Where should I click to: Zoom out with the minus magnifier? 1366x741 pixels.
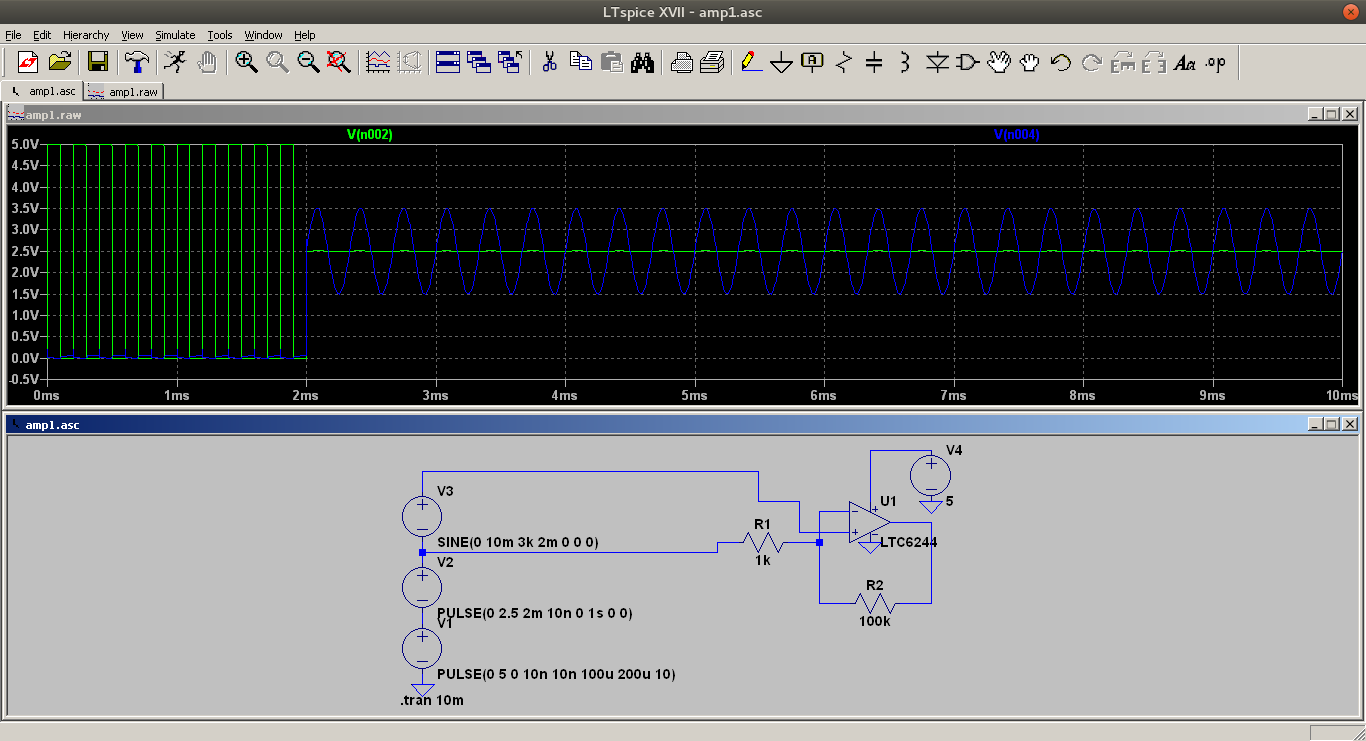tap(308, 62)
